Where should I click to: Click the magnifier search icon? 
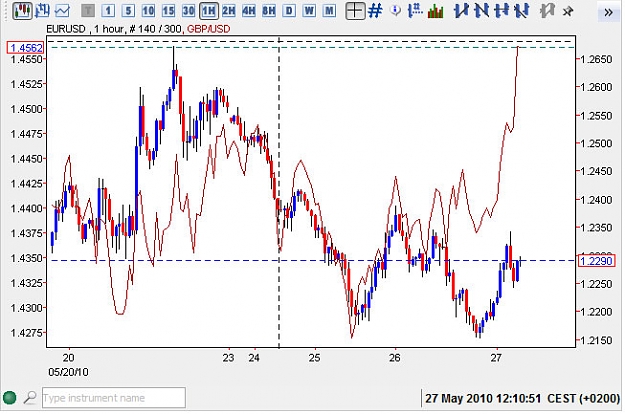coord(30,397)
